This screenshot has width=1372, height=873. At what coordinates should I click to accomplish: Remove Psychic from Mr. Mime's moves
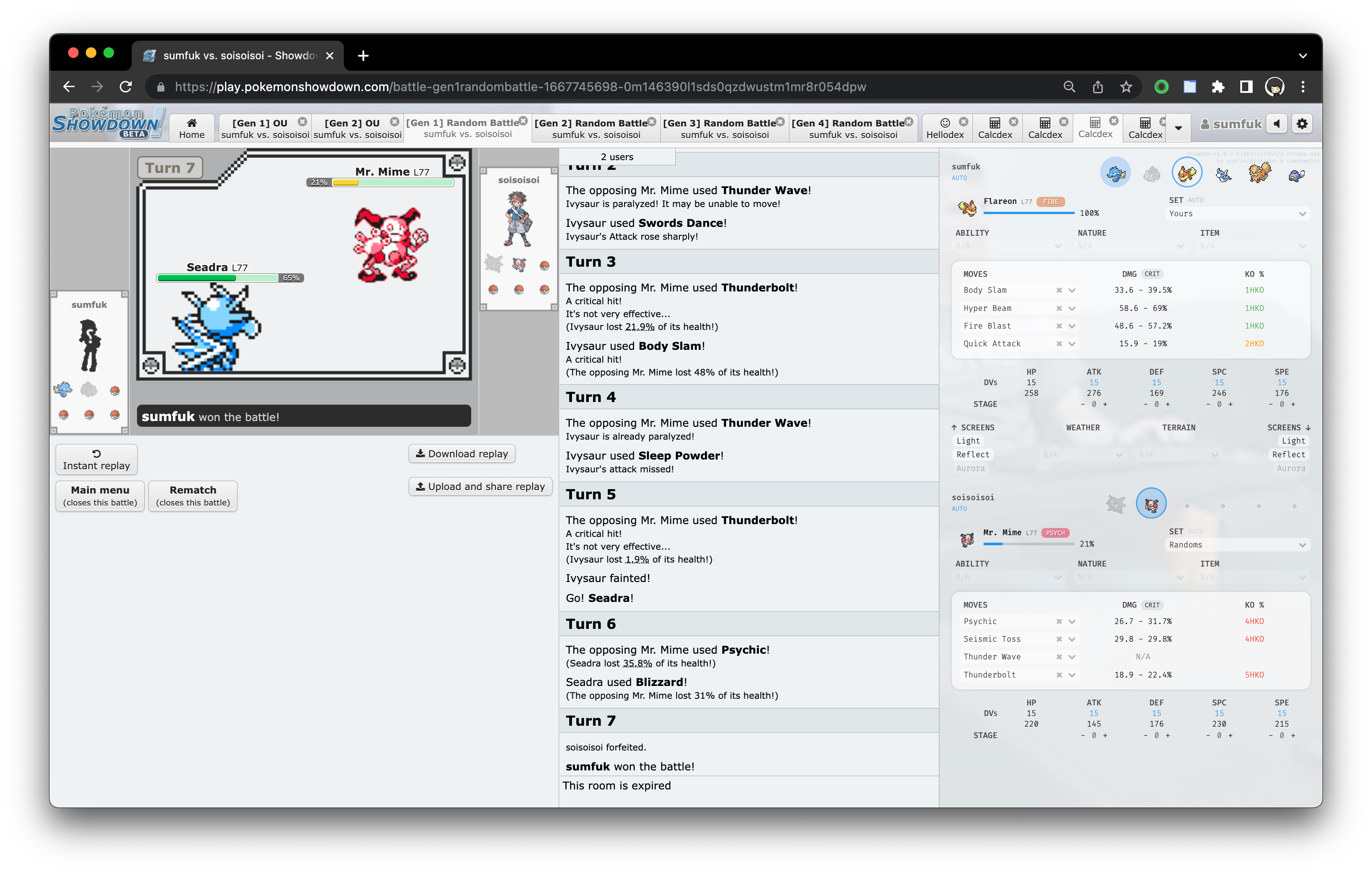[1059, 621]
